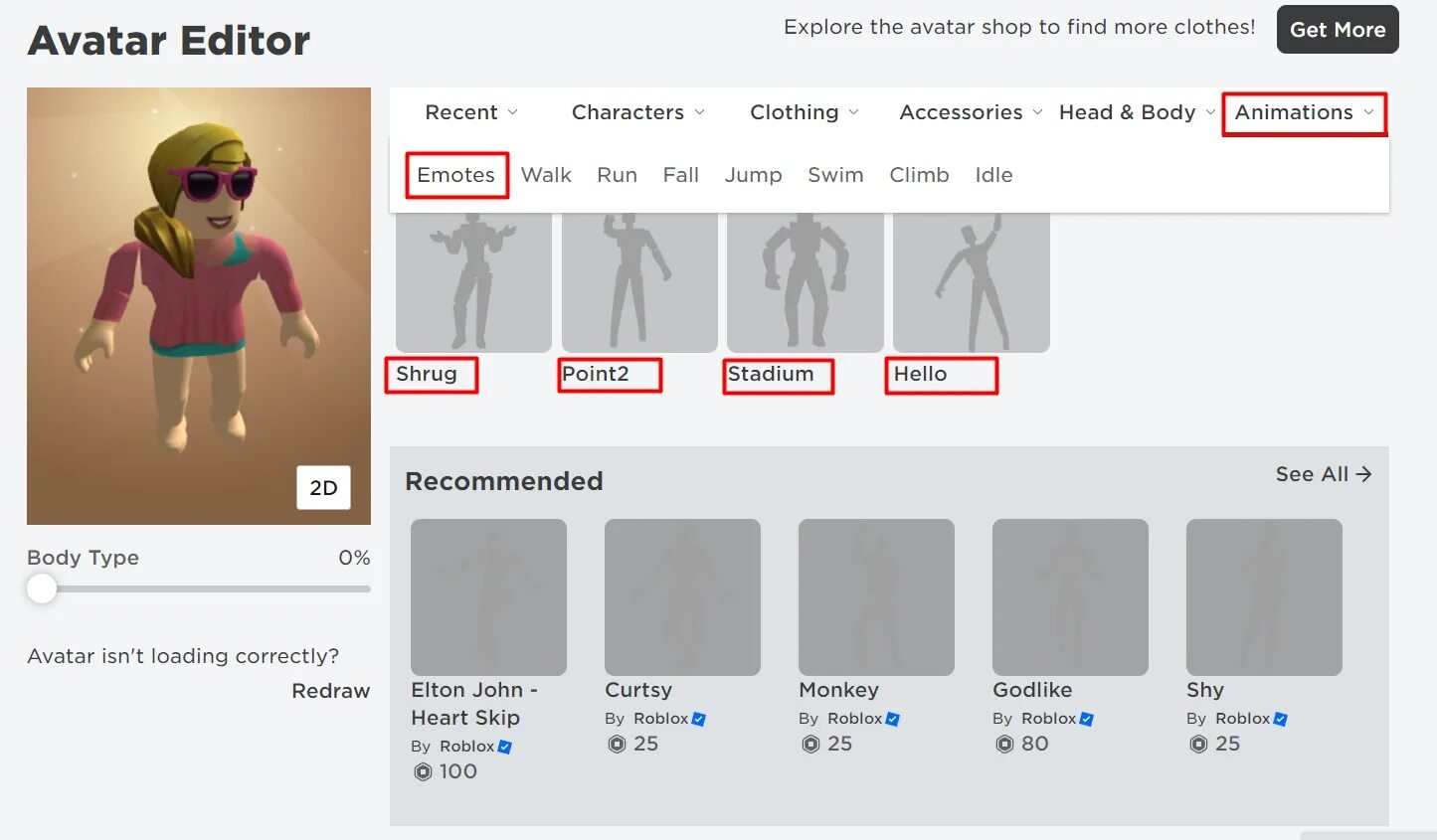
Task: Select the Point2 emote thumbnail
Action: click(639, 282)
